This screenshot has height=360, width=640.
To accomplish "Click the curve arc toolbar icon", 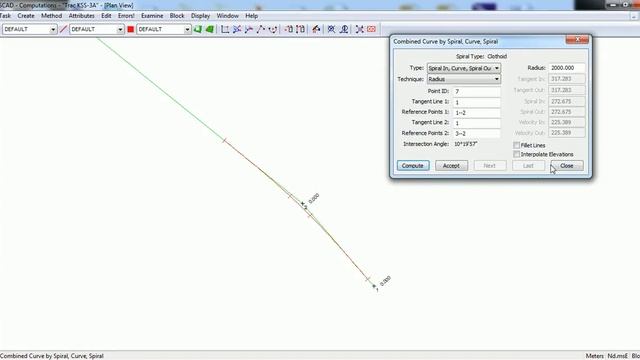I will point(273,29).
